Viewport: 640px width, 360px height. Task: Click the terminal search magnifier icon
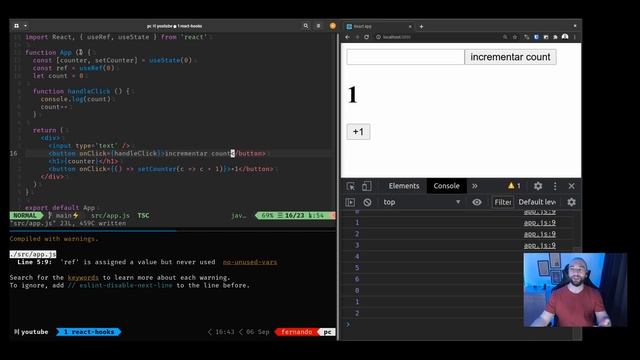306,26
